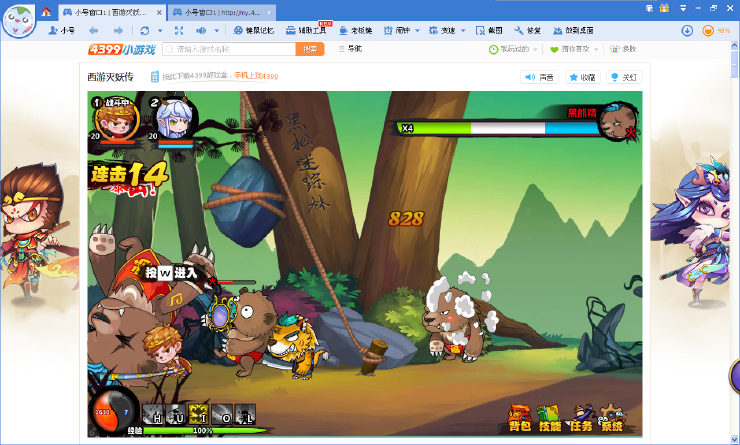Go forward with the right arrow button
The image size is (740, 445).
[118, 30]
